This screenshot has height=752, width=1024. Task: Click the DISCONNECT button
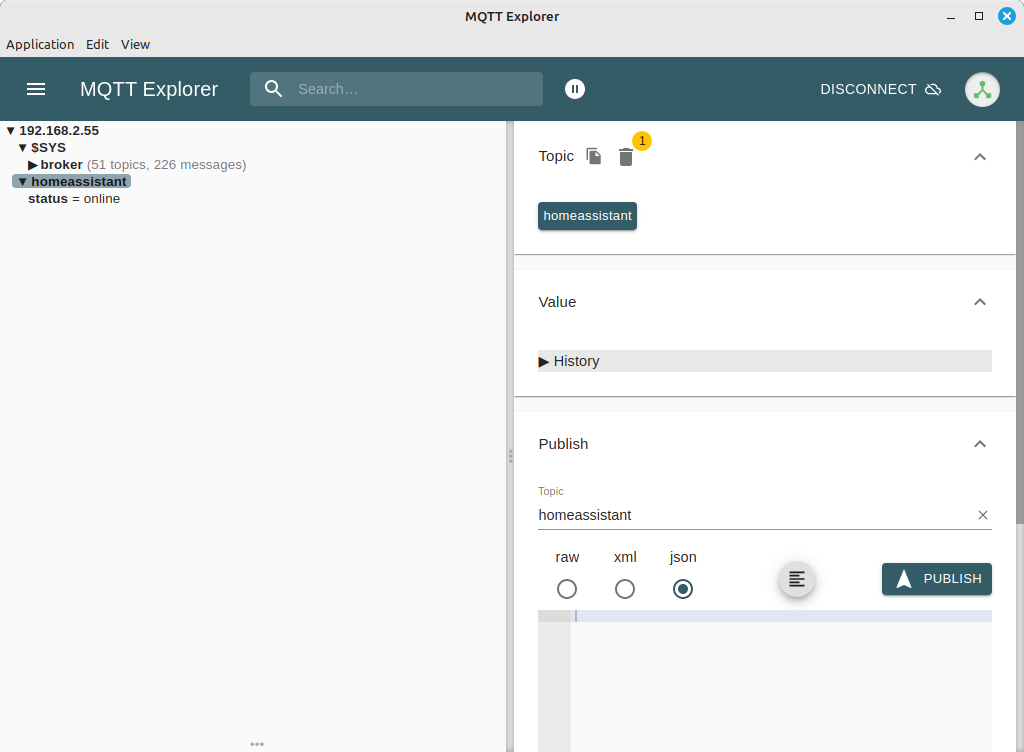pyautogui.click(x=880, y=89)
